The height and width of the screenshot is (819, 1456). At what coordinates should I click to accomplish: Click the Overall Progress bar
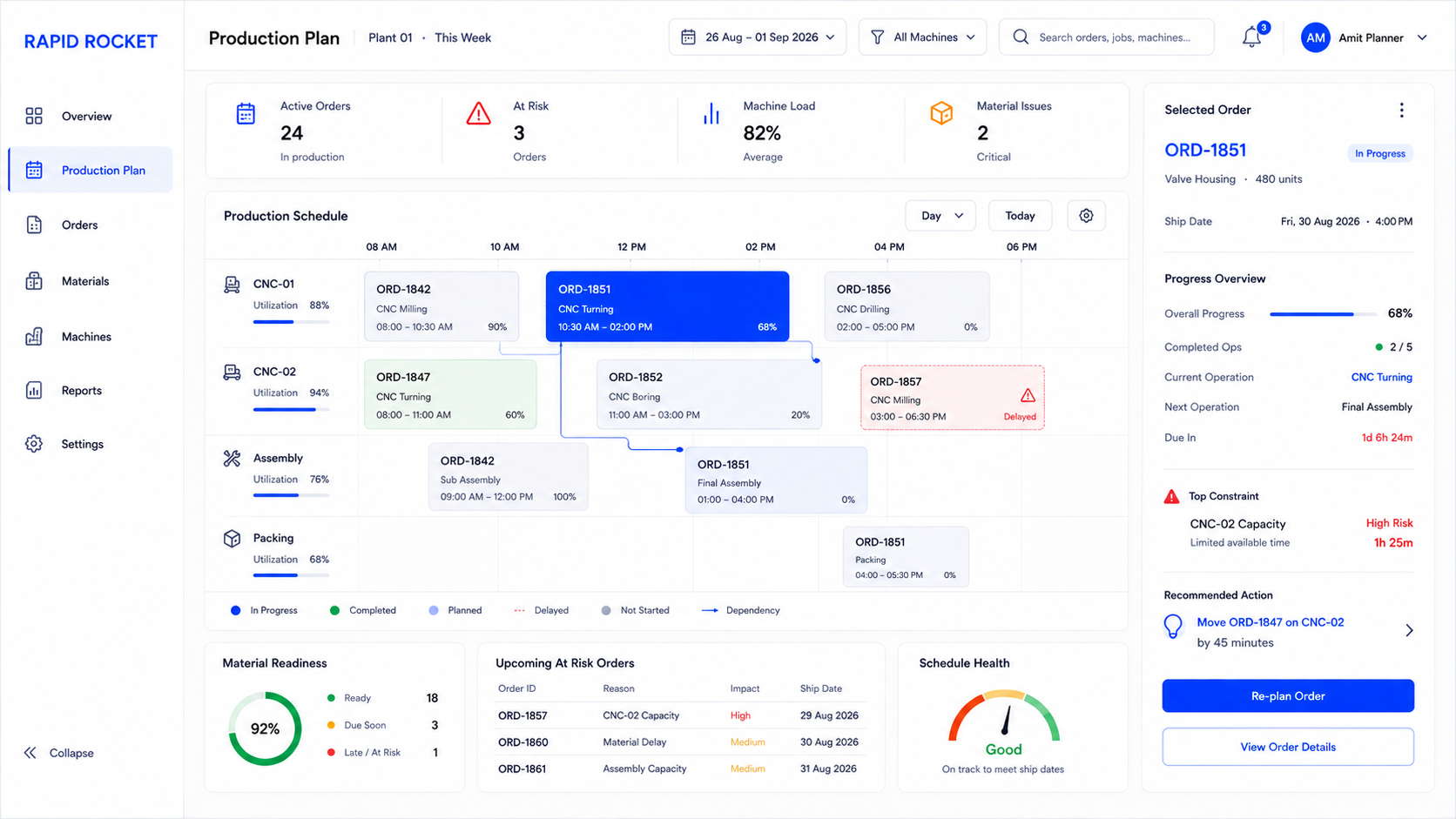pos(1323,313)
